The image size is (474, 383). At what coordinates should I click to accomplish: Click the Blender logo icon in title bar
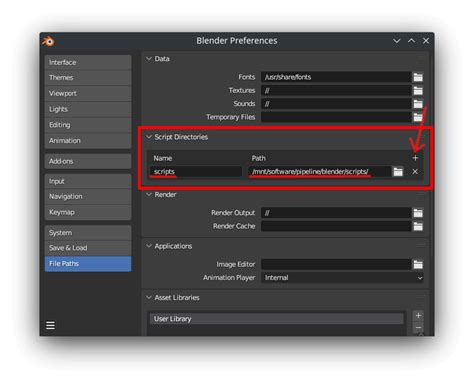(x=48, y=41)
